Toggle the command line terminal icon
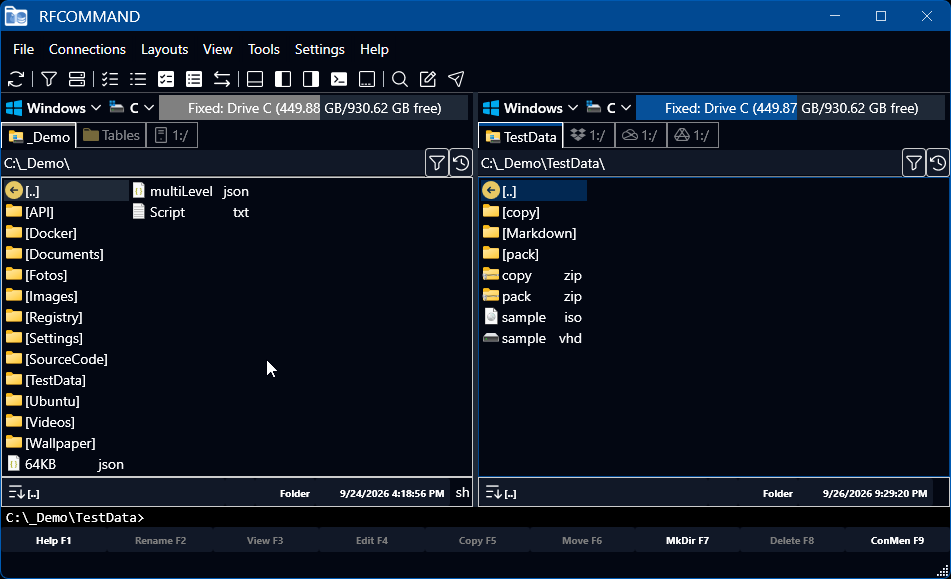 tap(339, 79)
